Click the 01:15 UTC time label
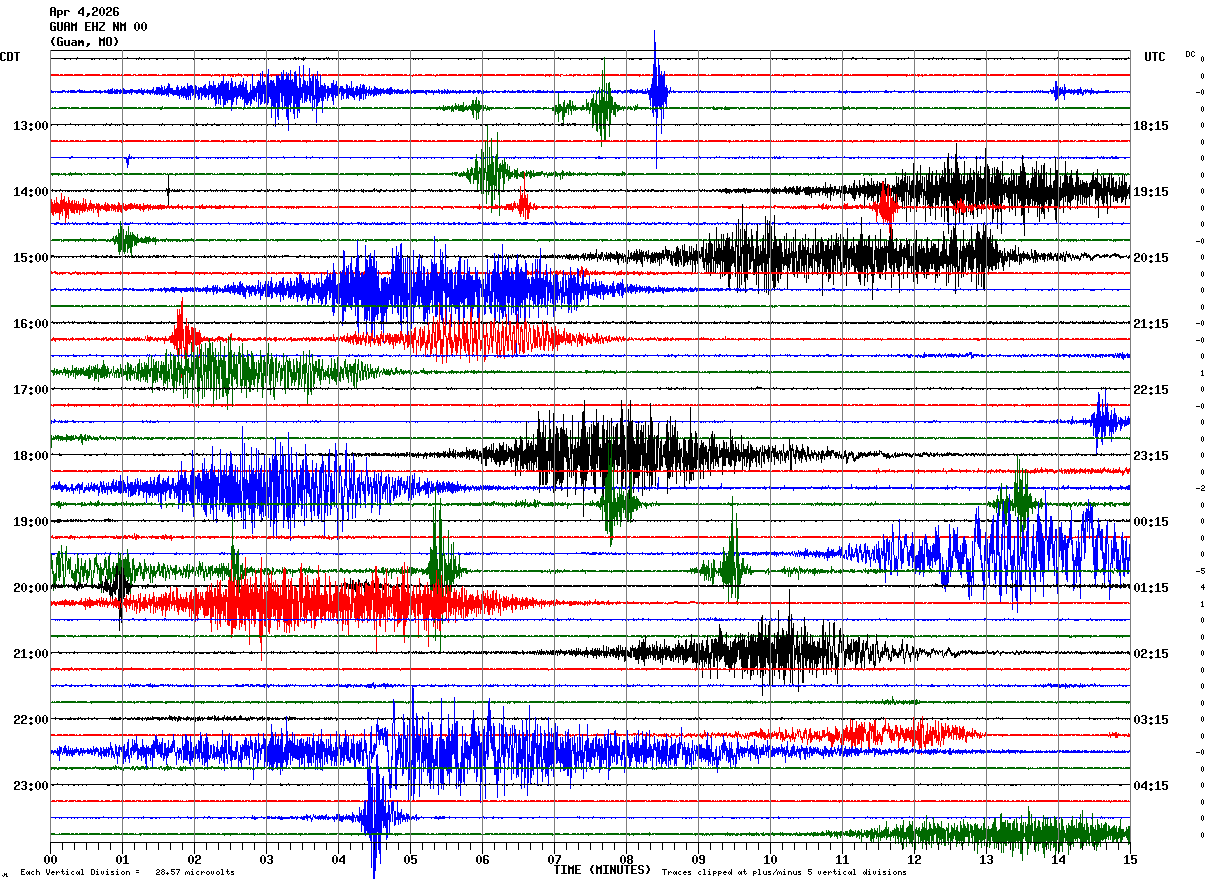1210x886 pixels. tap(1151, 588)
